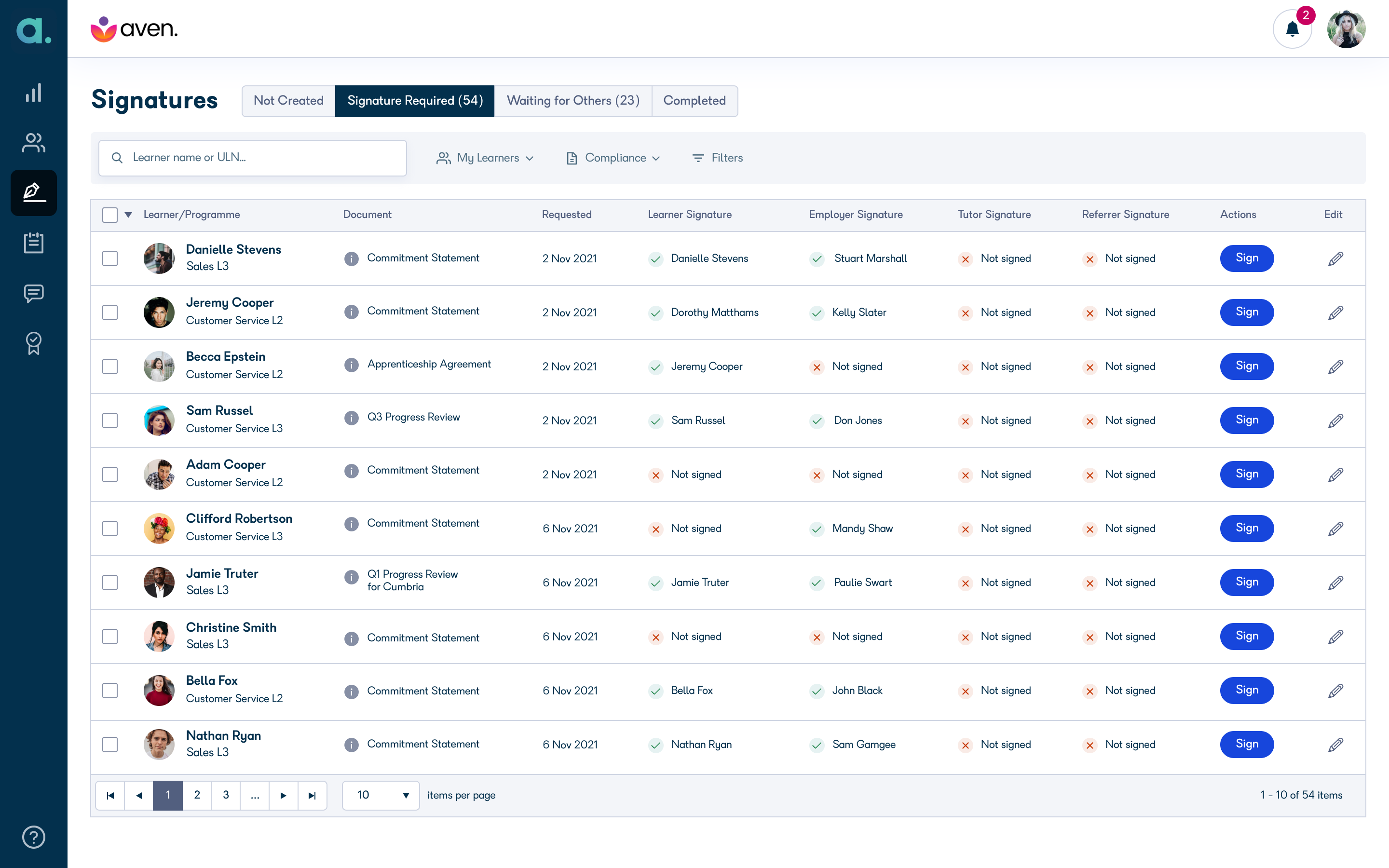Open the tasks clipboard icon in sidebar
This screenshot has height=868, width=1389.
33,243
